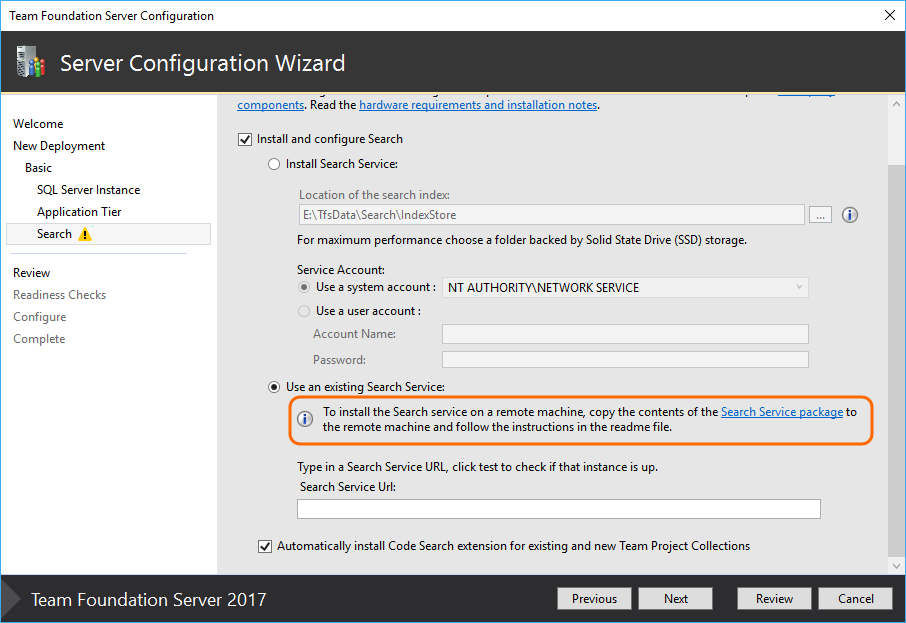The image size is (906, 623).
Task: Choose Use a system account radio button
Action: coord(304,287)
